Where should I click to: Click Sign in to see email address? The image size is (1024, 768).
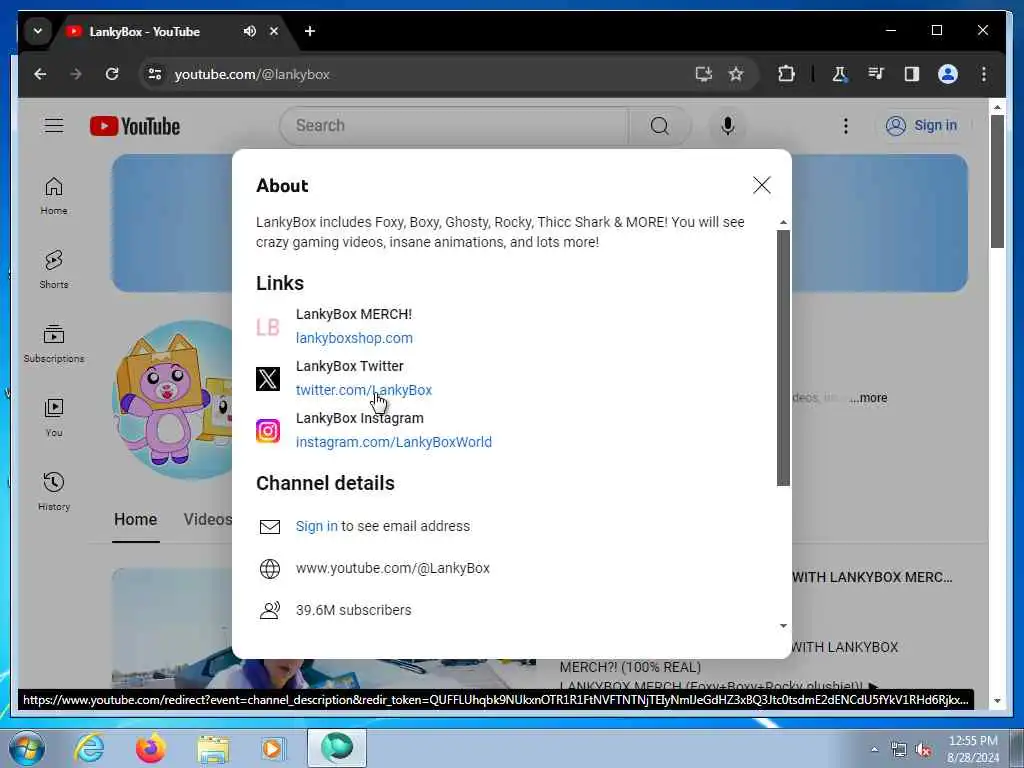click(x=317, y=526)
